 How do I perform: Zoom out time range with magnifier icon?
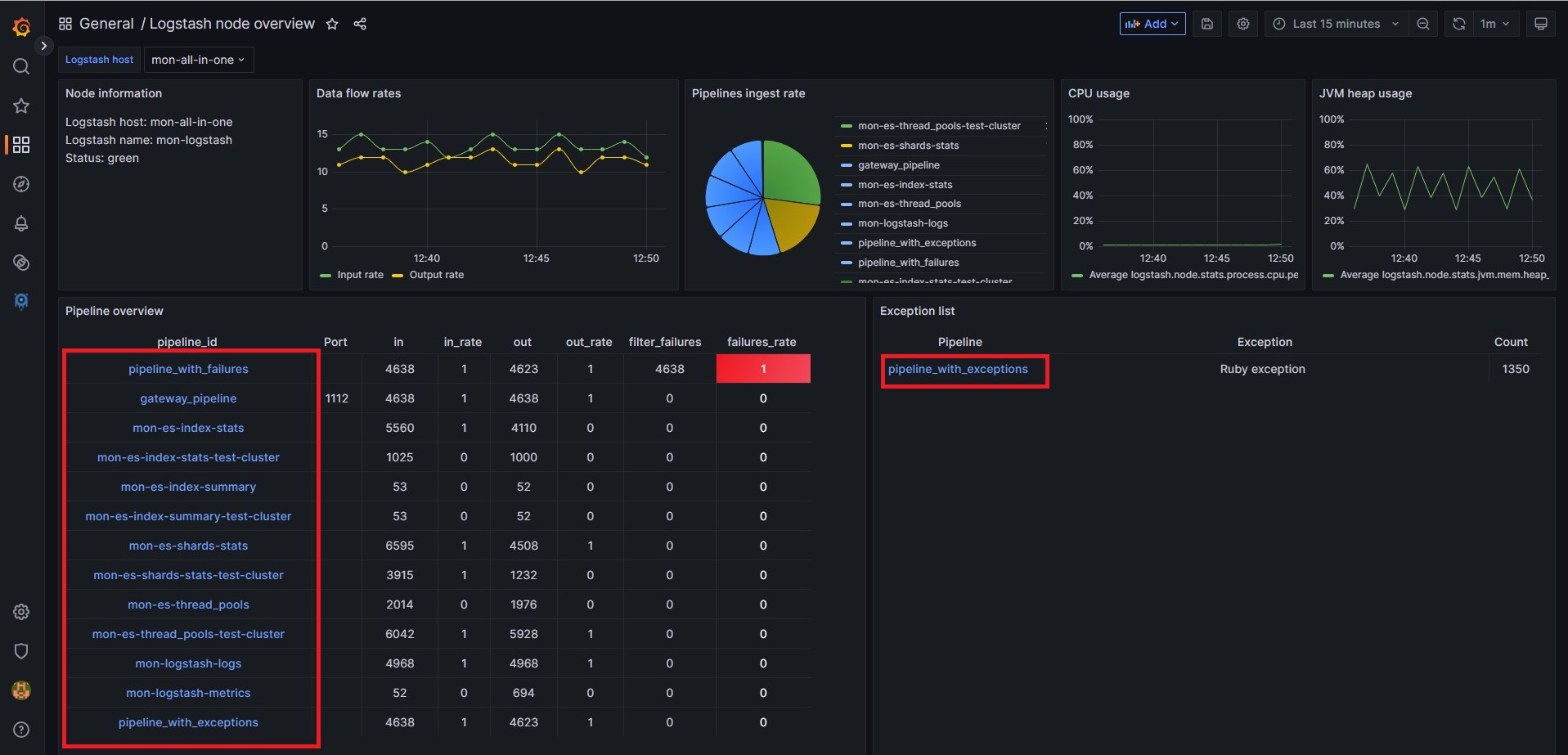(1423, 24)
